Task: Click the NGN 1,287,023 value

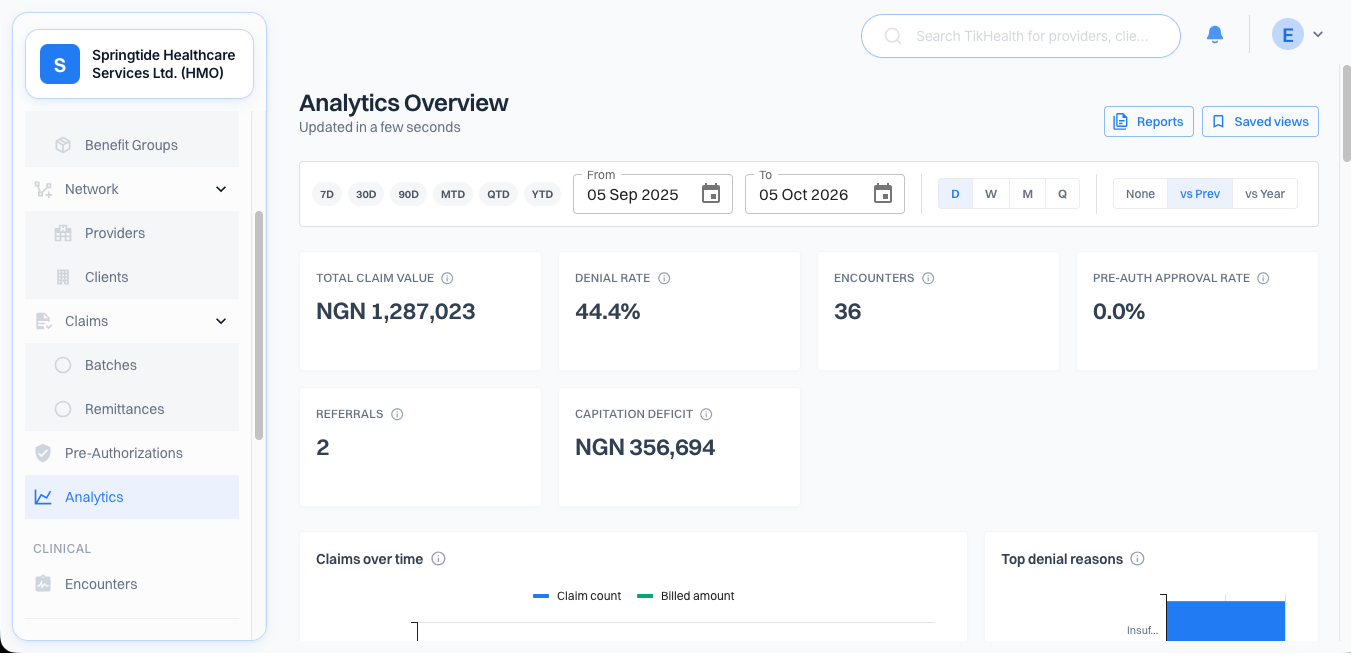Action: 396,311
